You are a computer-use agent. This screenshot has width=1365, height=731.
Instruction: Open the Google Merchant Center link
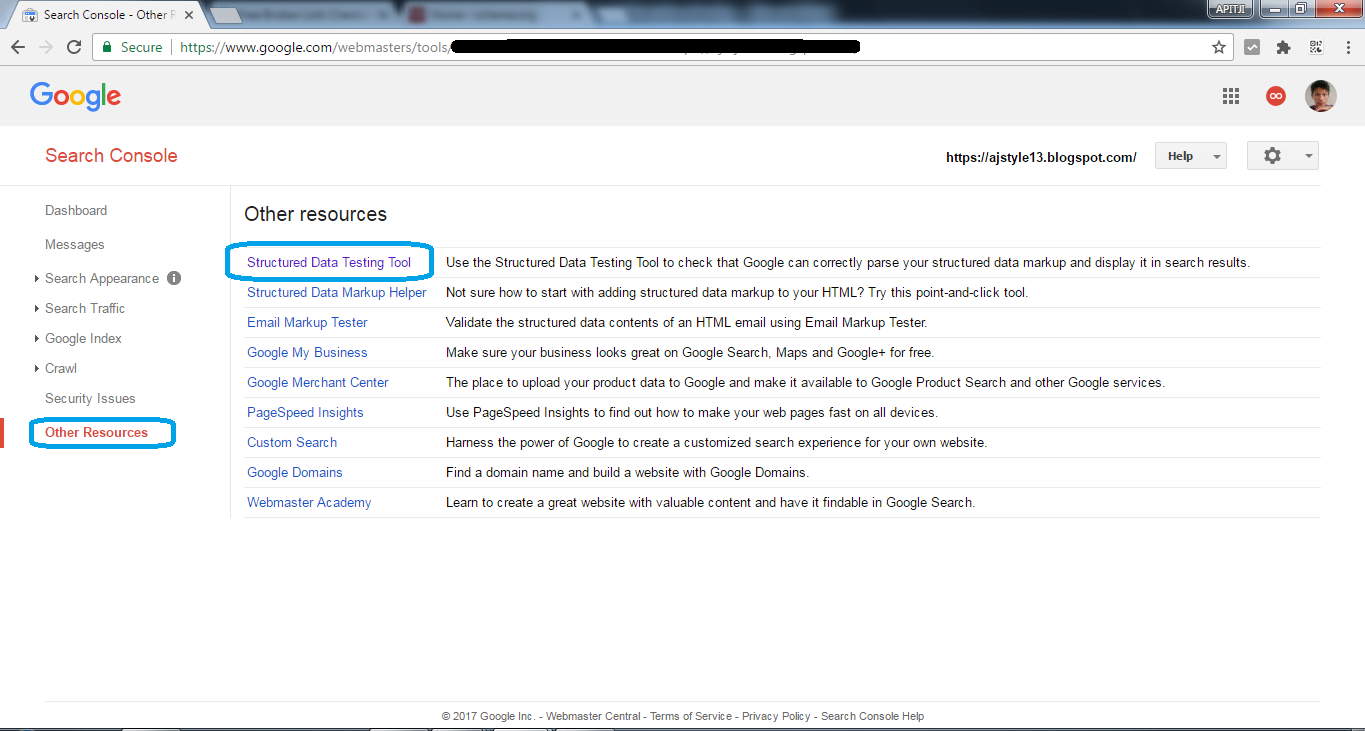click(318, 382)
